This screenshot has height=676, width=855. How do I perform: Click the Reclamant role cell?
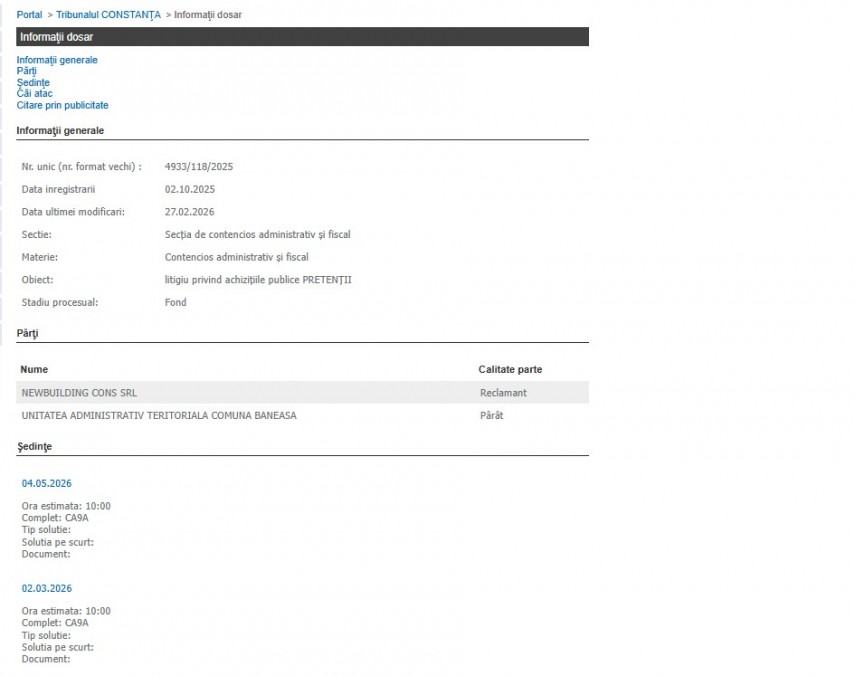pos(503,393)
